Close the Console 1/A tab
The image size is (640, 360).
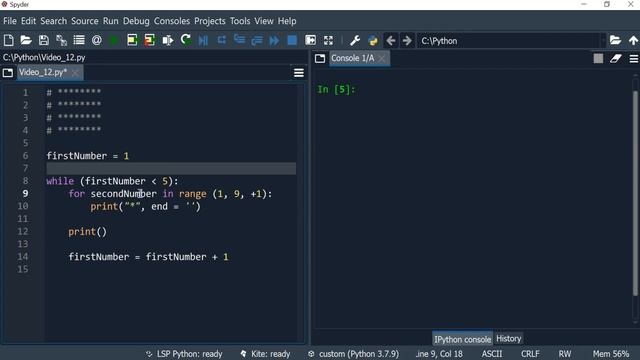pos(382,59)
